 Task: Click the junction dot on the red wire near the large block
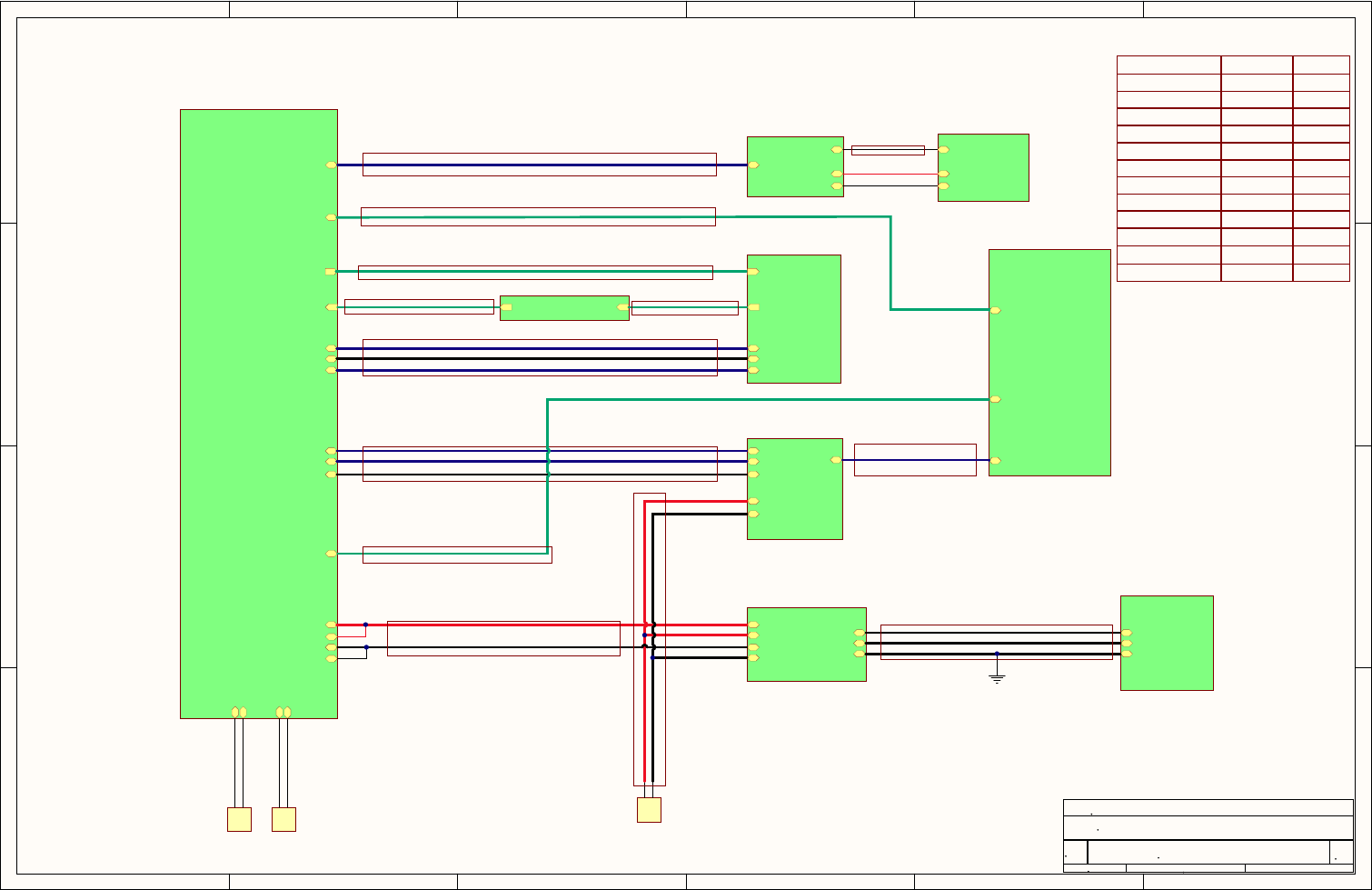[365, 625]
